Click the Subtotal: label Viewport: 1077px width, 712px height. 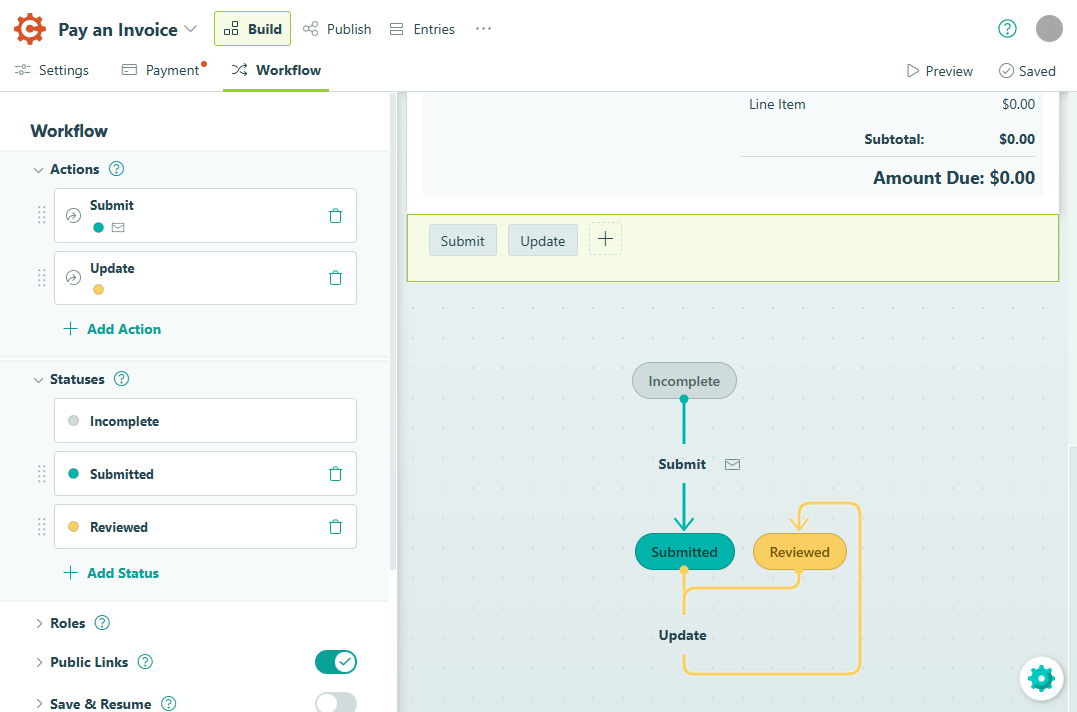894,139
